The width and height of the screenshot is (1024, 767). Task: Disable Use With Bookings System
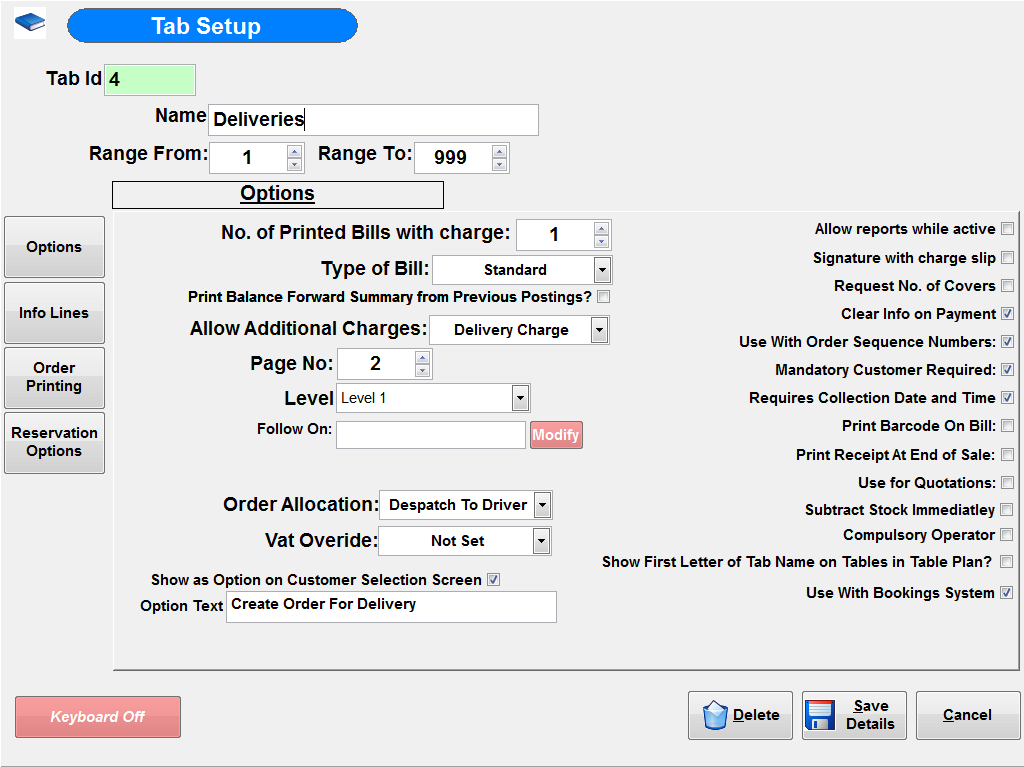coord(1006,592)
